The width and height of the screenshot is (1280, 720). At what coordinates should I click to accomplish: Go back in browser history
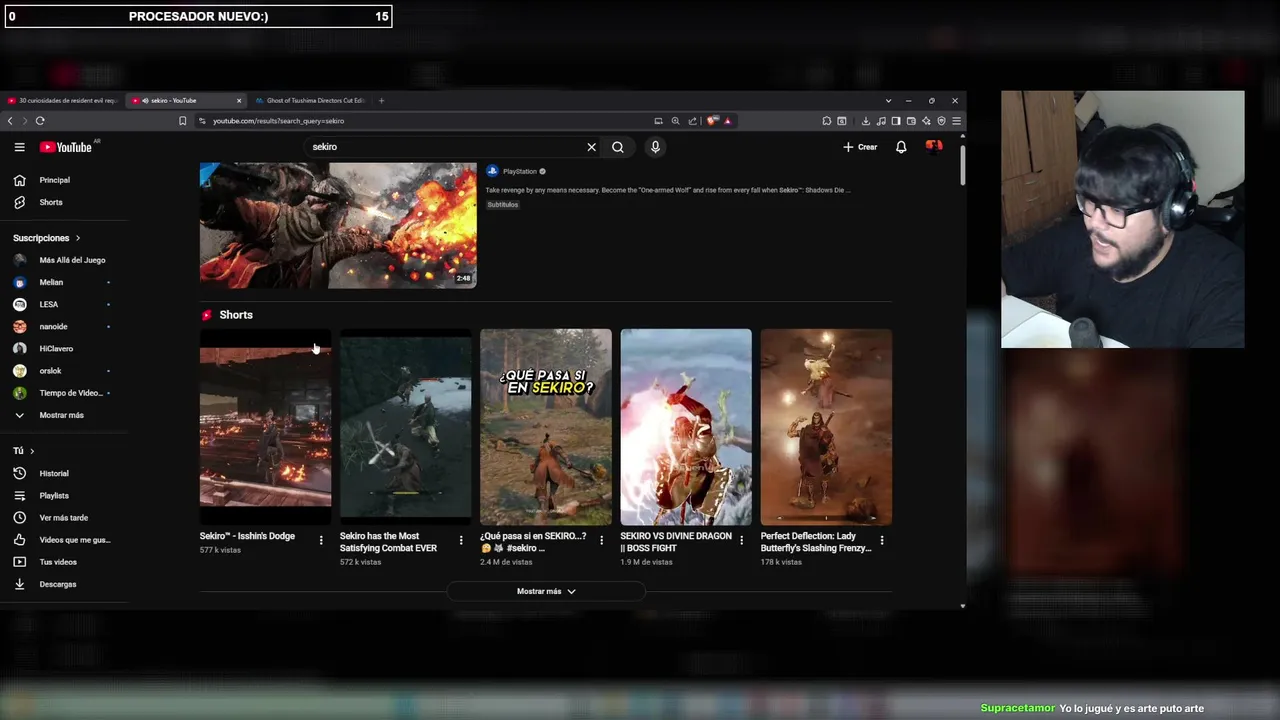click(10, 121)
